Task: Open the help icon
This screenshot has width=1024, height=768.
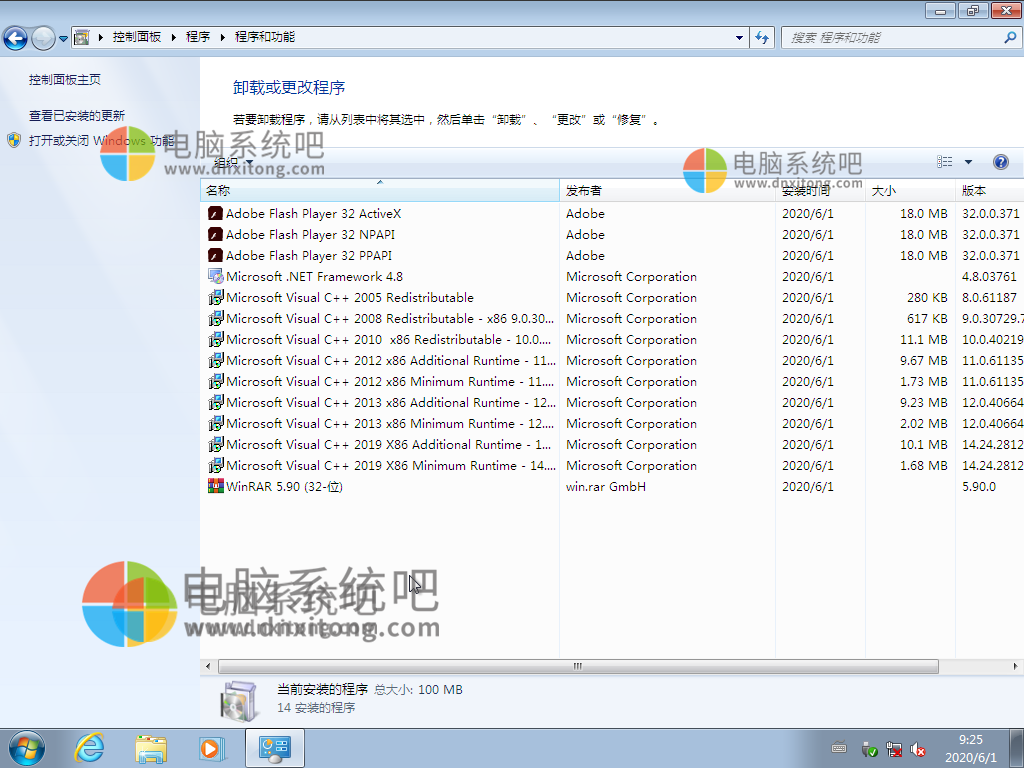Action: 1000,162
